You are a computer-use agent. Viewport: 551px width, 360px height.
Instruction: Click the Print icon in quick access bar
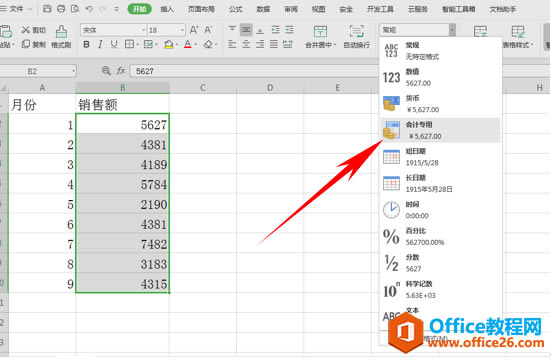[61, 9]
